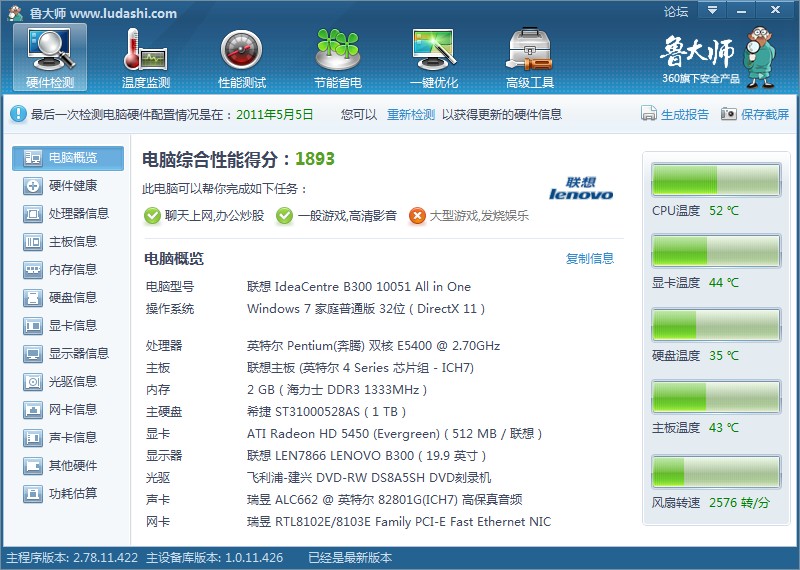This screenshot has width=800, height=570.
Task: Click the 鲁大师 mascot logo on the right
Action: click(x=760, y=57)
